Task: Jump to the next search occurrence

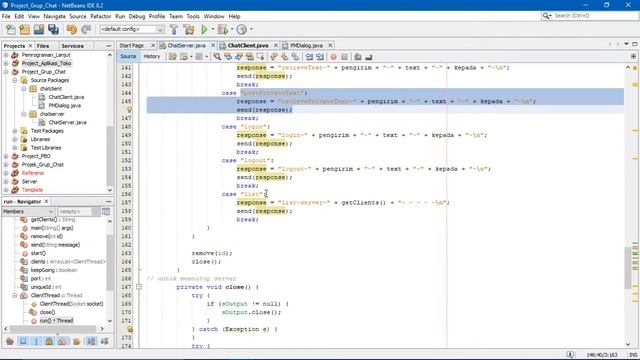Action: [239, 57]
